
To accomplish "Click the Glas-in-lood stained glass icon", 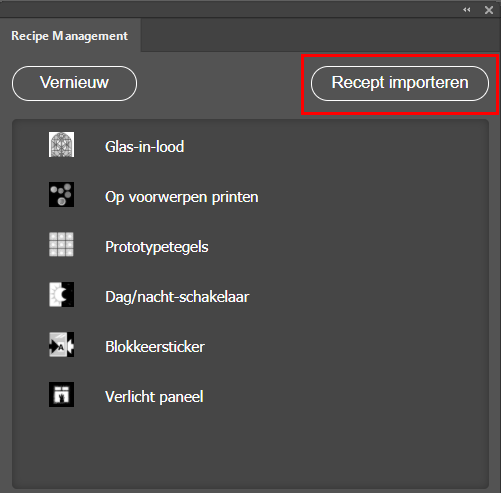I will 61,145.
